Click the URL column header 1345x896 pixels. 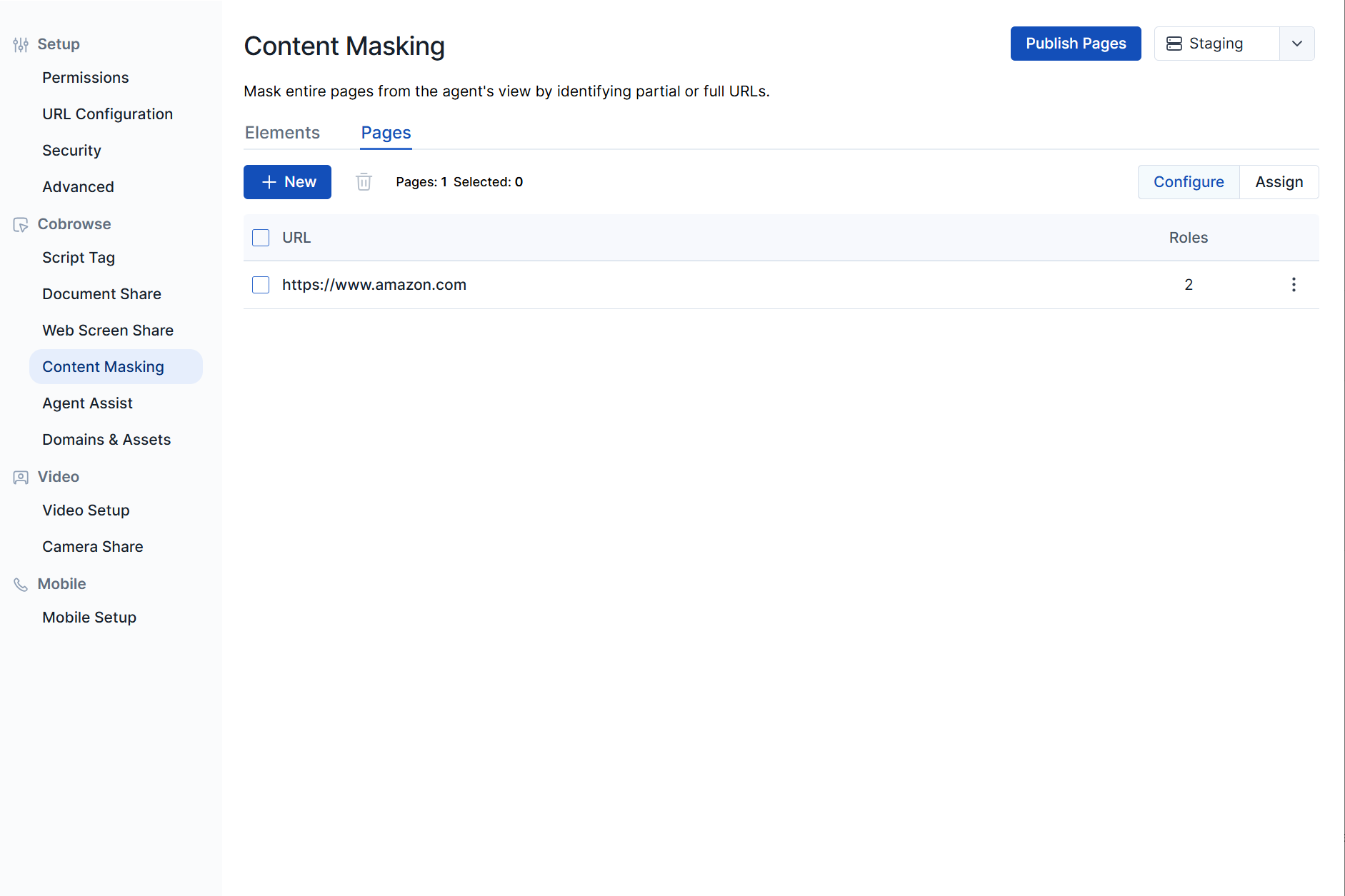point(296,238)
